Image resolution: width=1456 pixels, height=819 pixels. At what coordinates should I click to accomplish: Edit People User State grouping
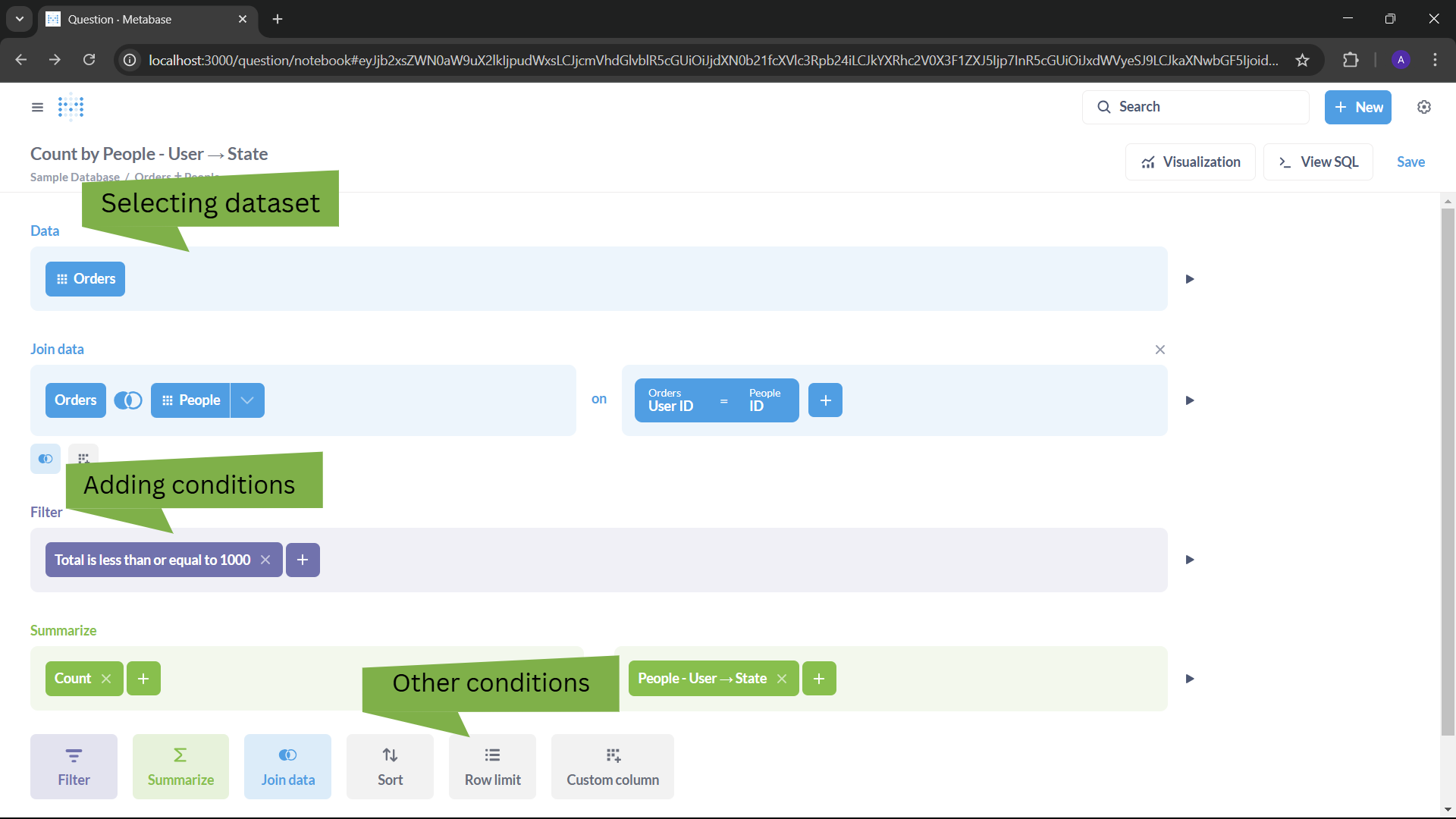pos(702,679)
